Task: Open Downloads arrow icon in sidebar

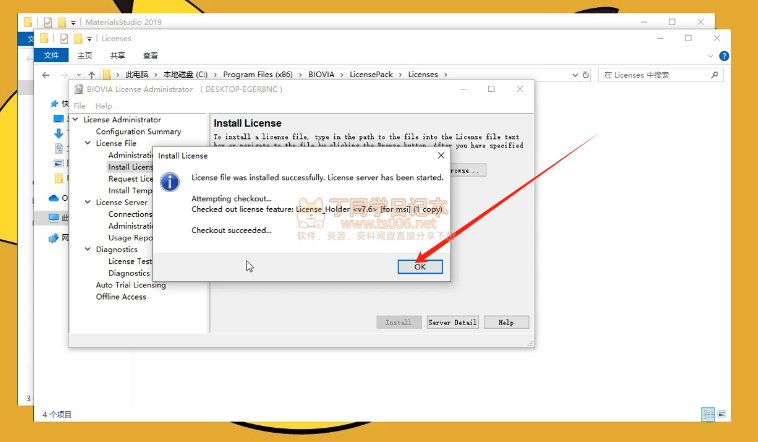Action: click(58, 133)
